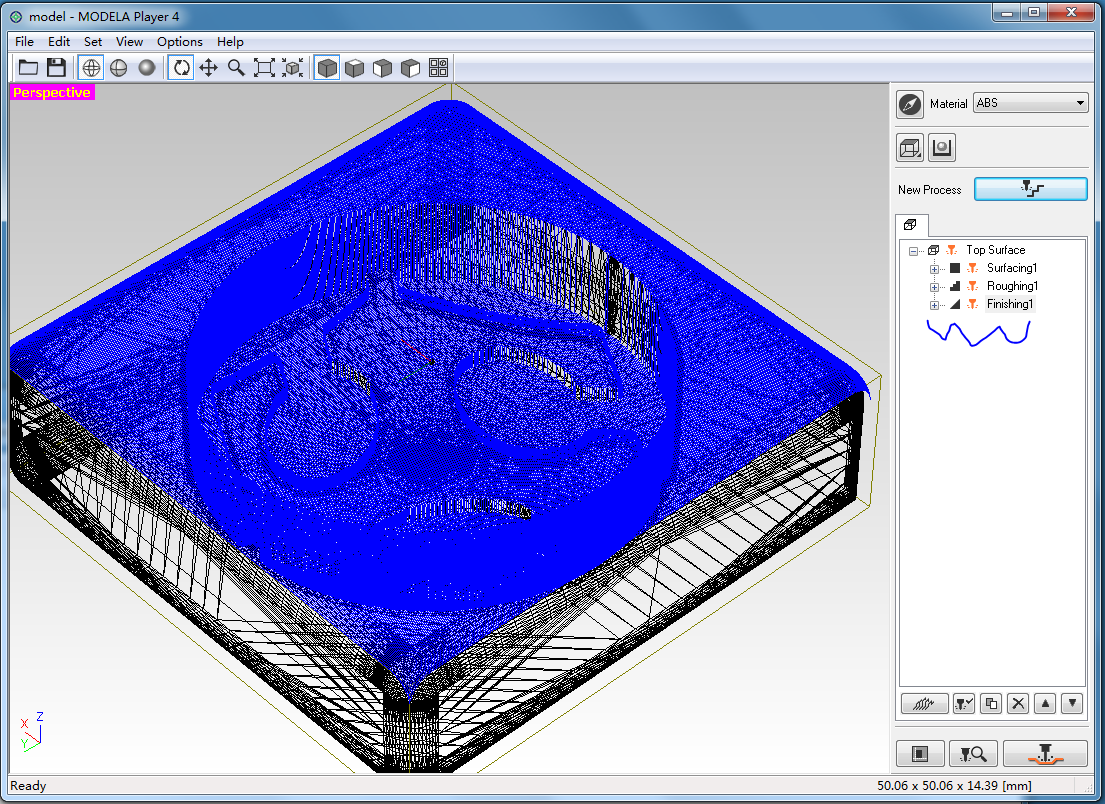Select the cutting surface tab above tree

[x=911, y=225]
